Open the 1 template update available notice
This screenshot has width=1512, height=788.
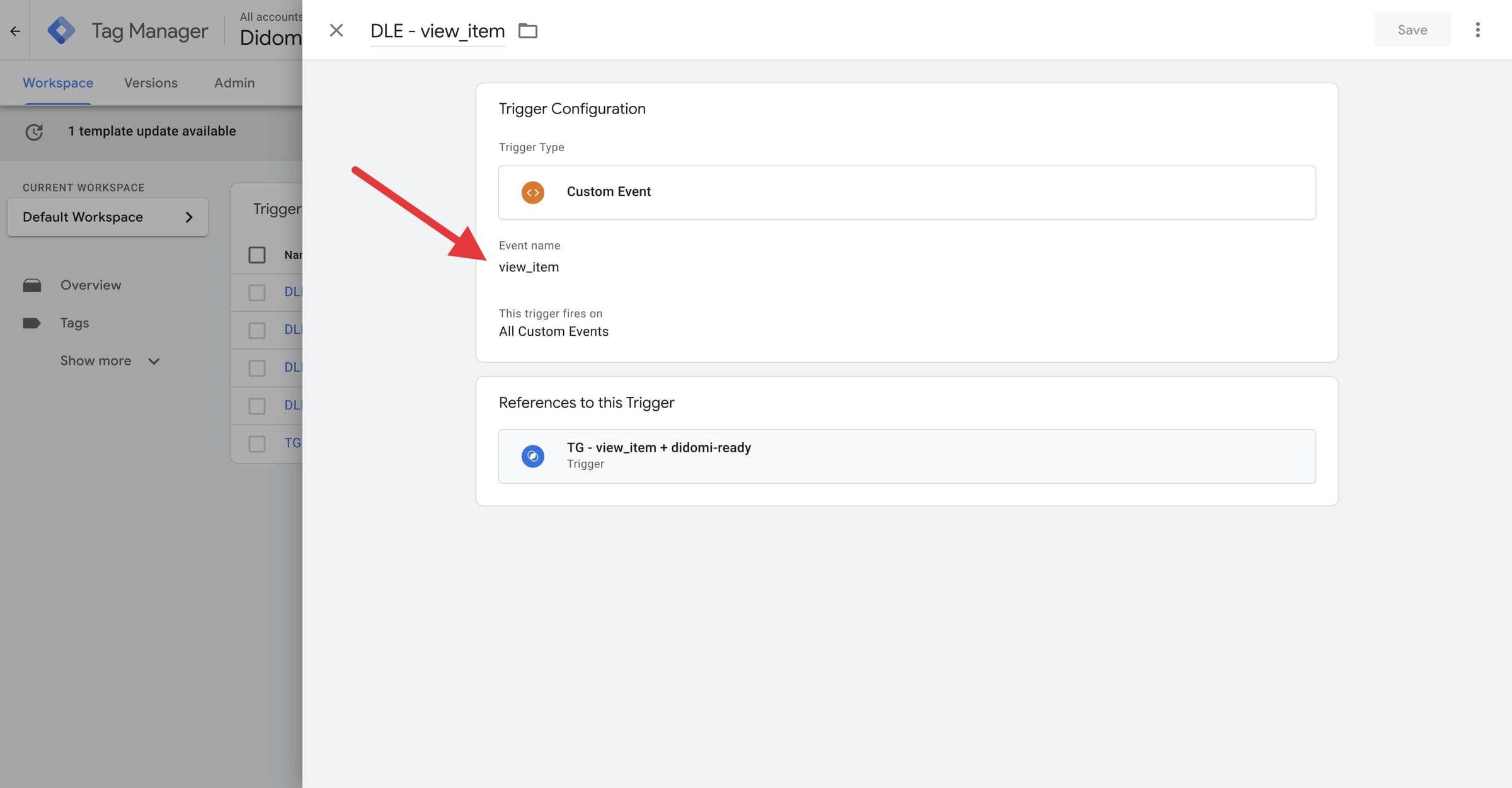152,131
